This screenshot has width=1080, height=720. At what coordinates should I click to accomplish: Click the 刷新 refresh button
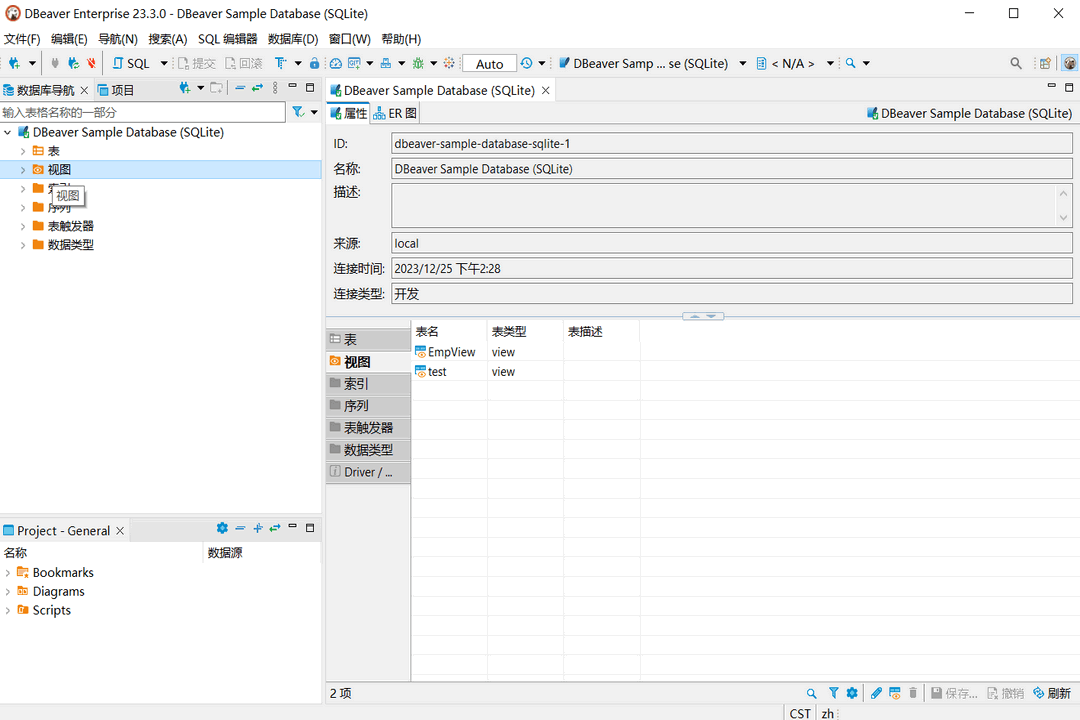pyautogui.click(x=1052, y=693)
